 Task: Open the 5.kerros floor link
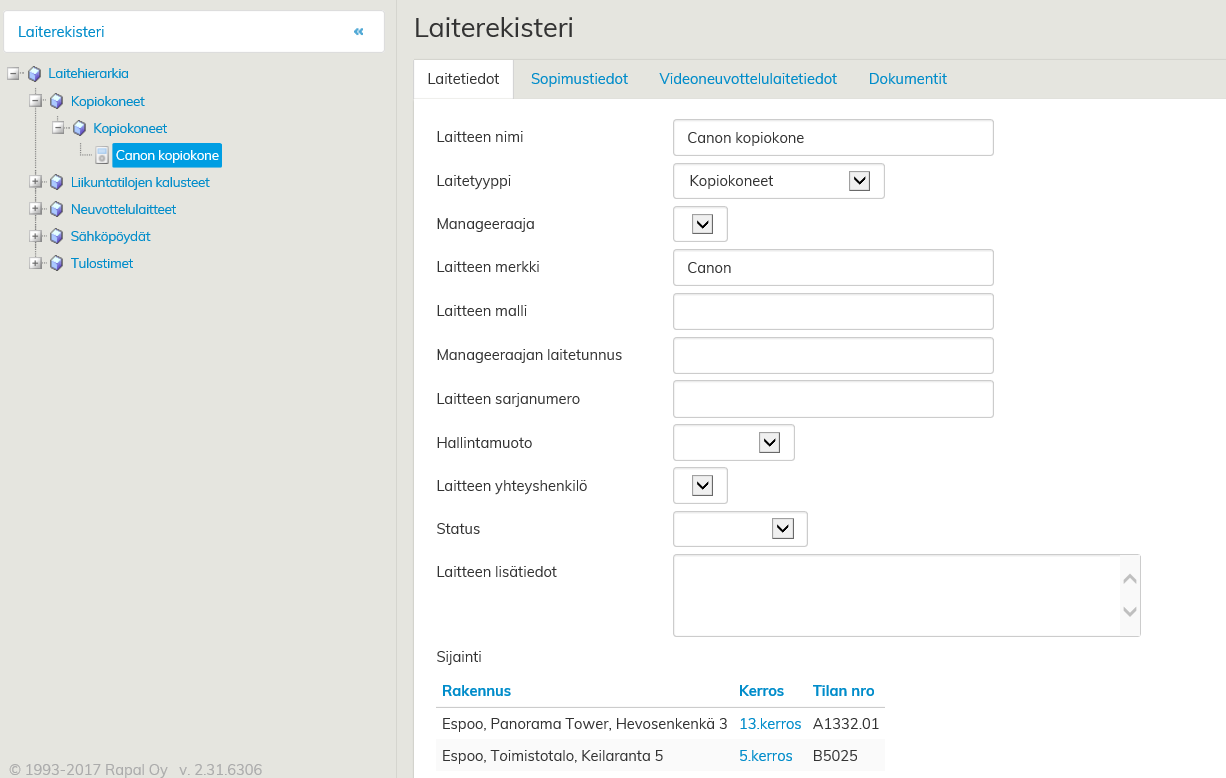coord(765,756)
